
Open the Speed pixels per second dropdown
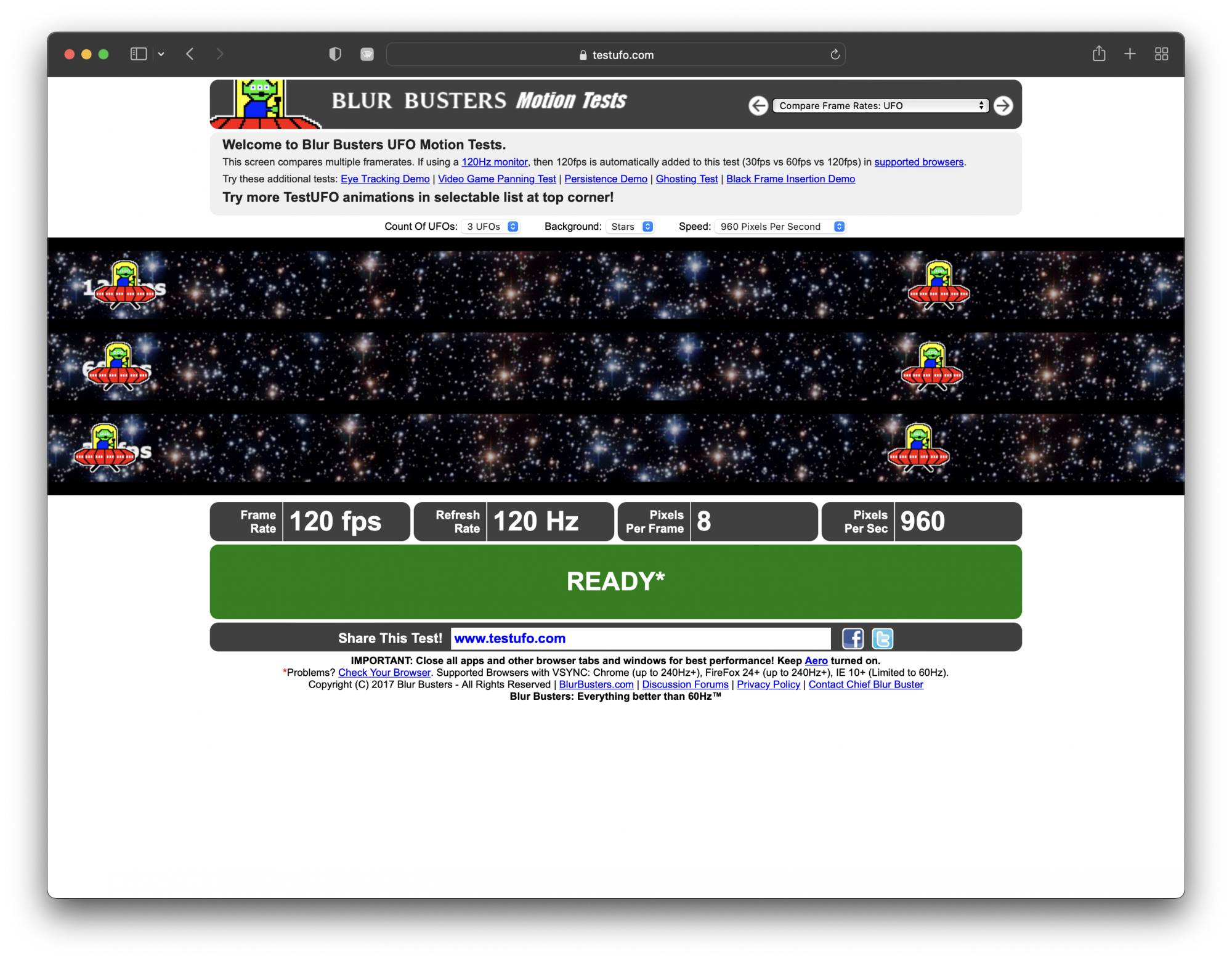coord(780,227)
